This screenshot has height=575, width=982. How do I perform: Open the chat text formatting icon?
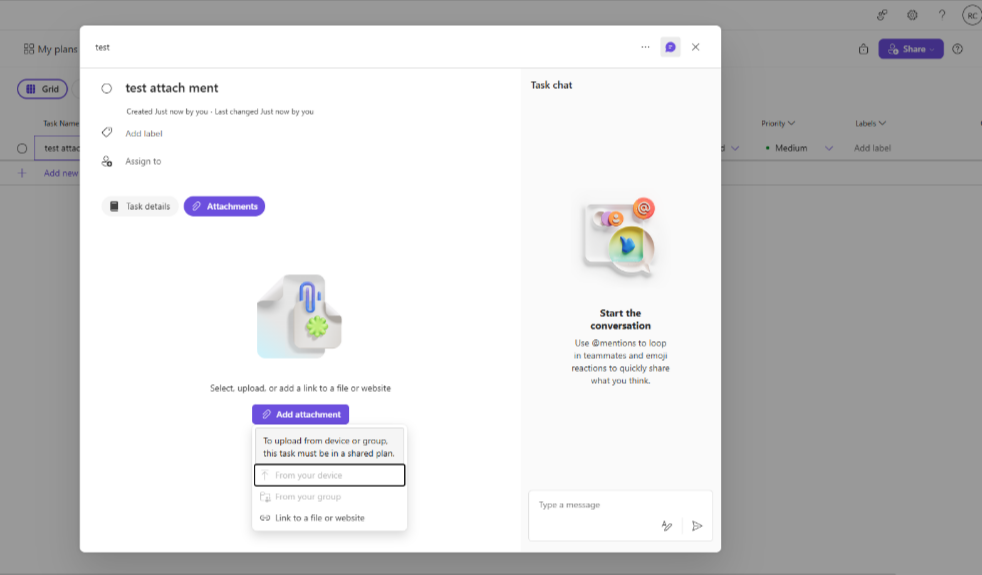click(x=667, y=526)
